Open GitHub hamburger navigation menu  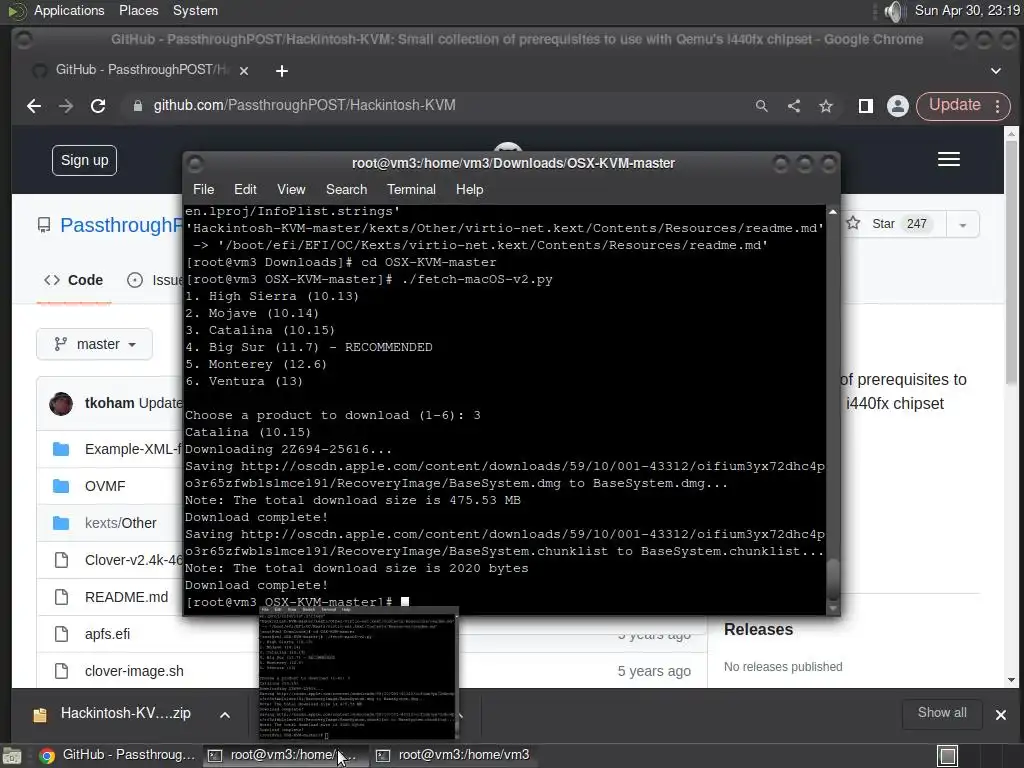(949, 159)
